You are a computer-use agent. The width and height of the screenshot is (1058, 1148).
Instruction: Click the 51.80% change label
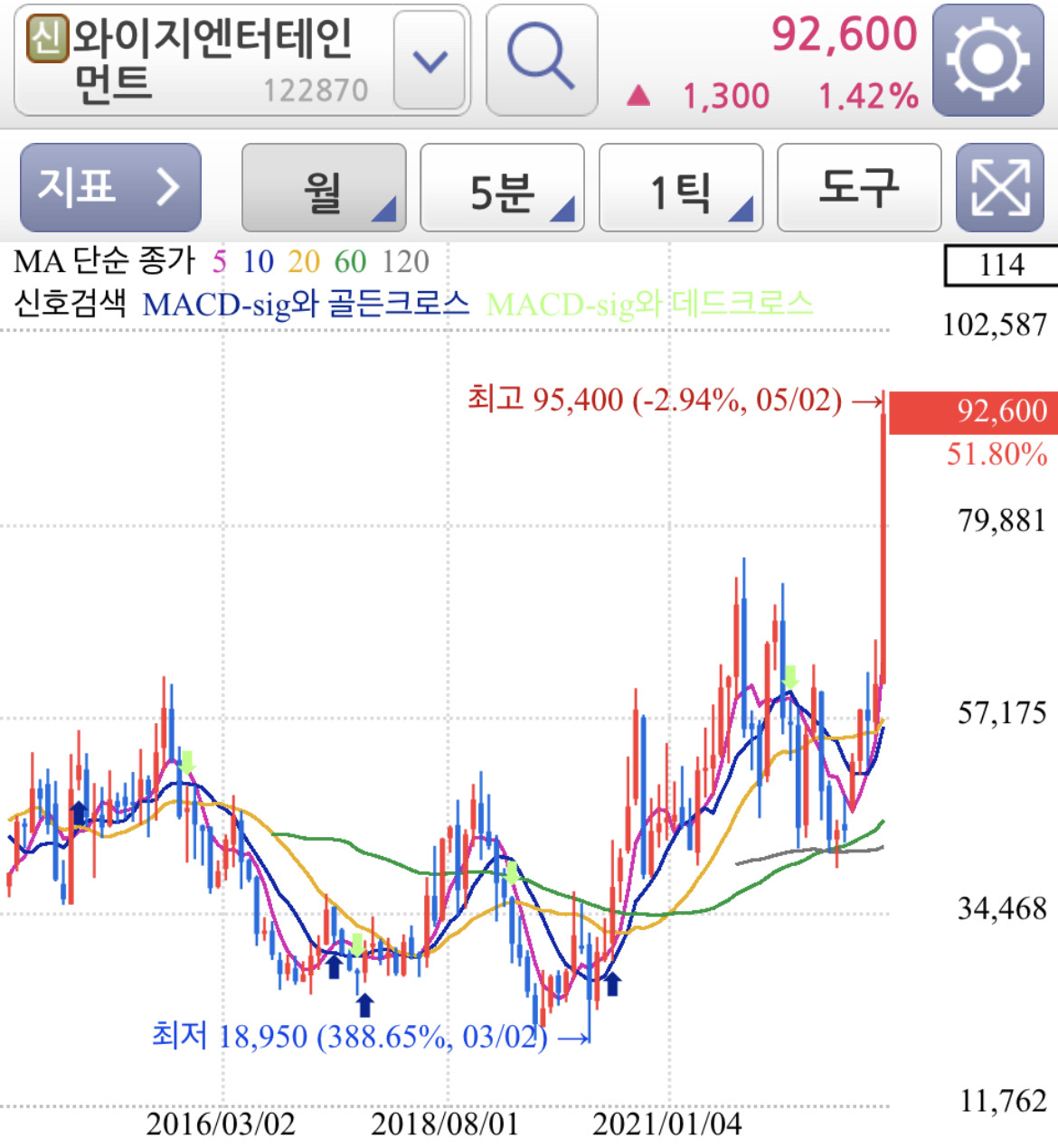point(997,454)
